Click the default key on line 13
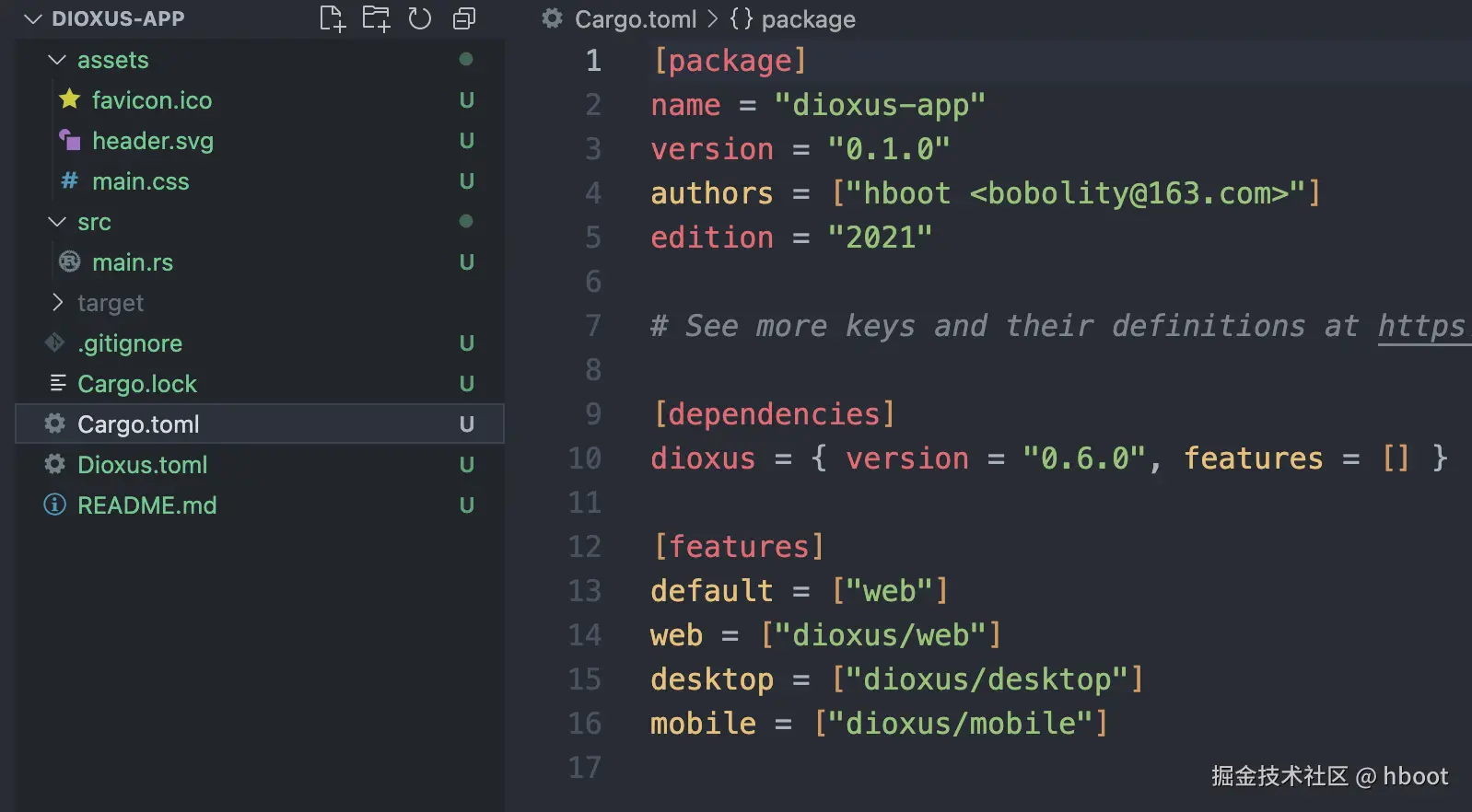This screenshot has width=1472, height=812. 712,591
